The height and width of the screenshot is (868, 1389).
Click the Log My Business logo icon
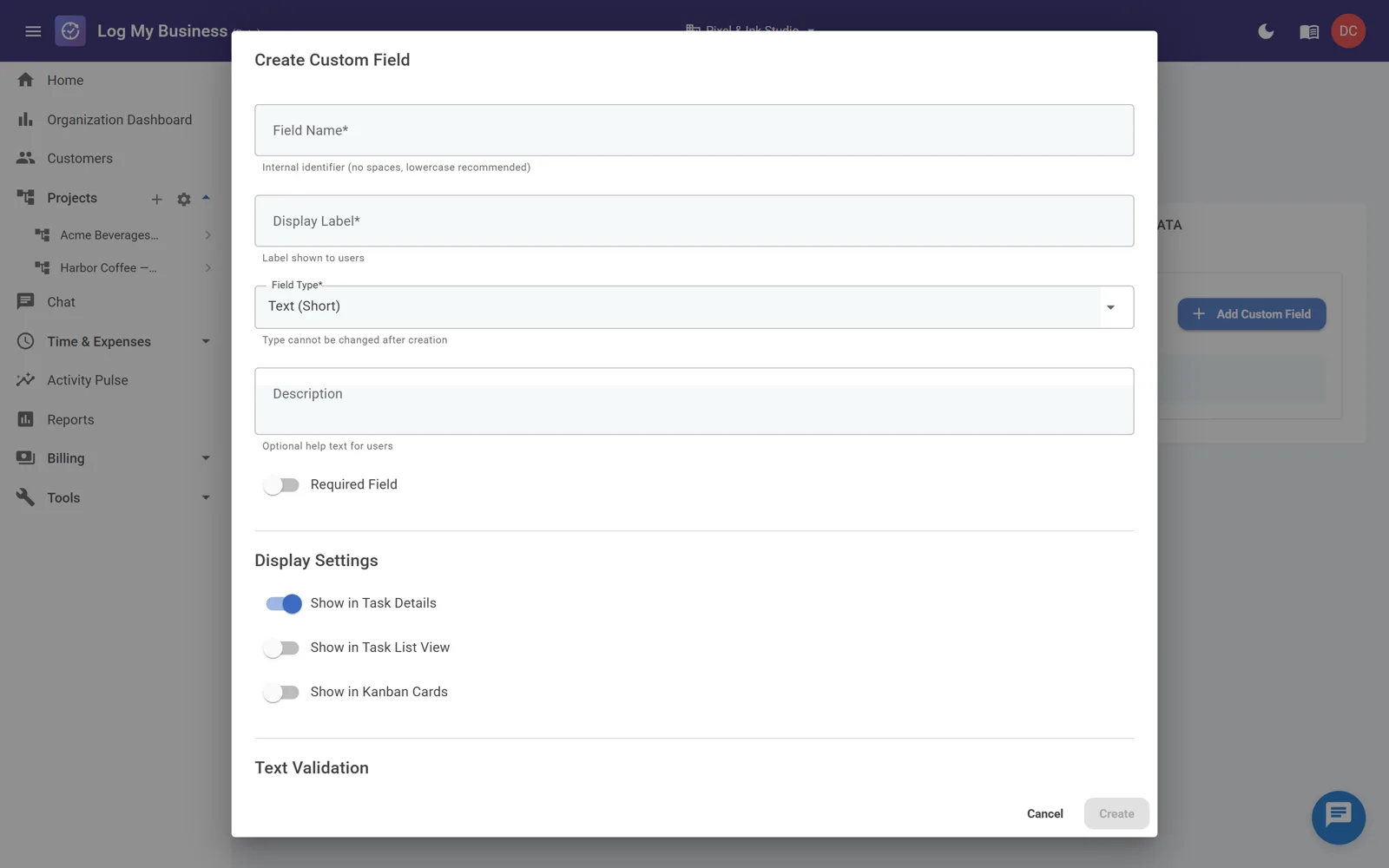[x=70, y=31]
